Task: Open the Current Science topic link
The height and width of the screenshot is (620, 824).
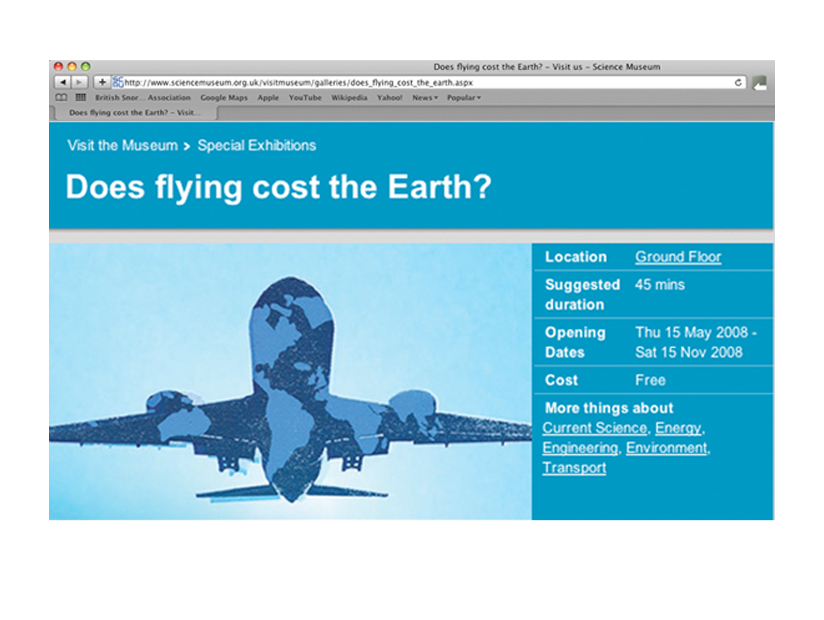Action: pyautogui.click(x=594, y=428)
